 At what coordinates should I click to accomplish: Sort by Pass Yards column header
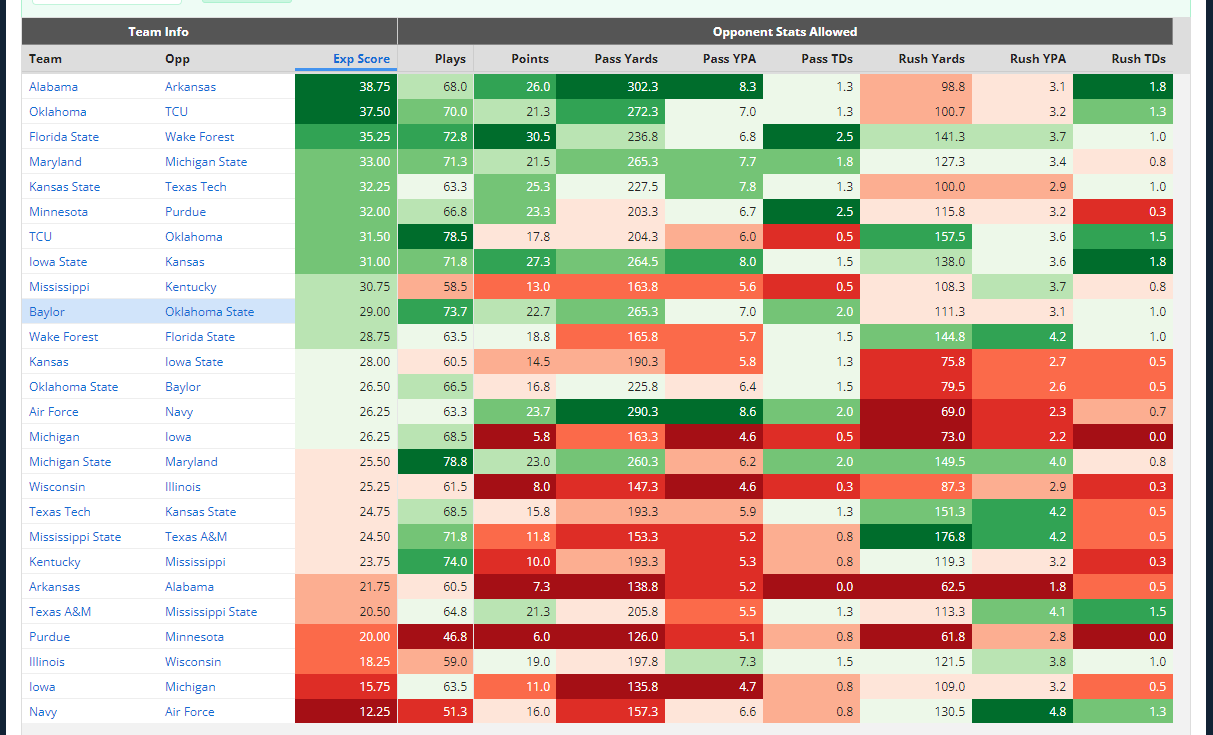(x=609, y=59)
